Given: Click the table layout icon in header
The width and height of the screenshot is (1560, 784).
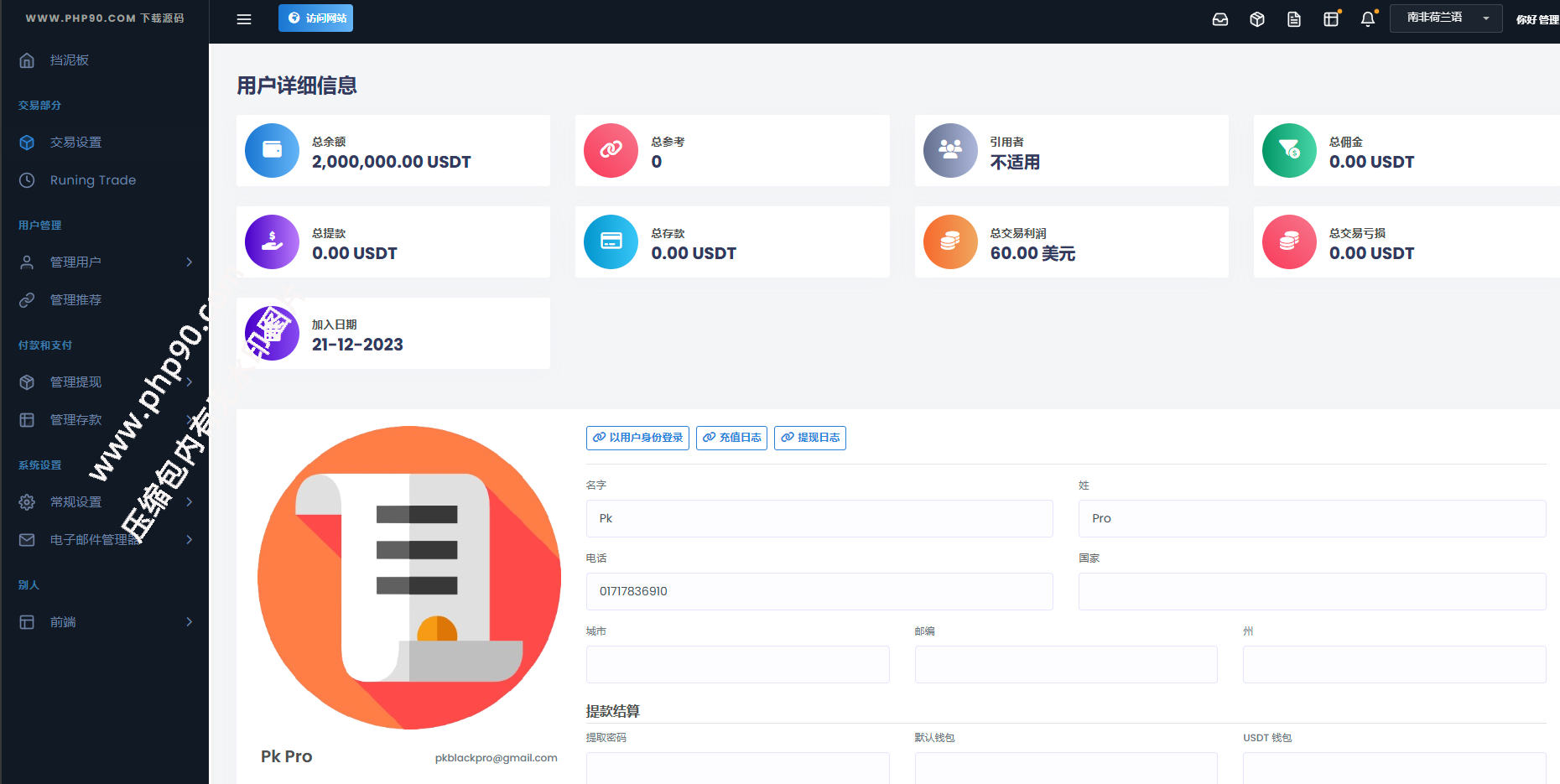Looking at the screenshot, I should [1330, 19].
